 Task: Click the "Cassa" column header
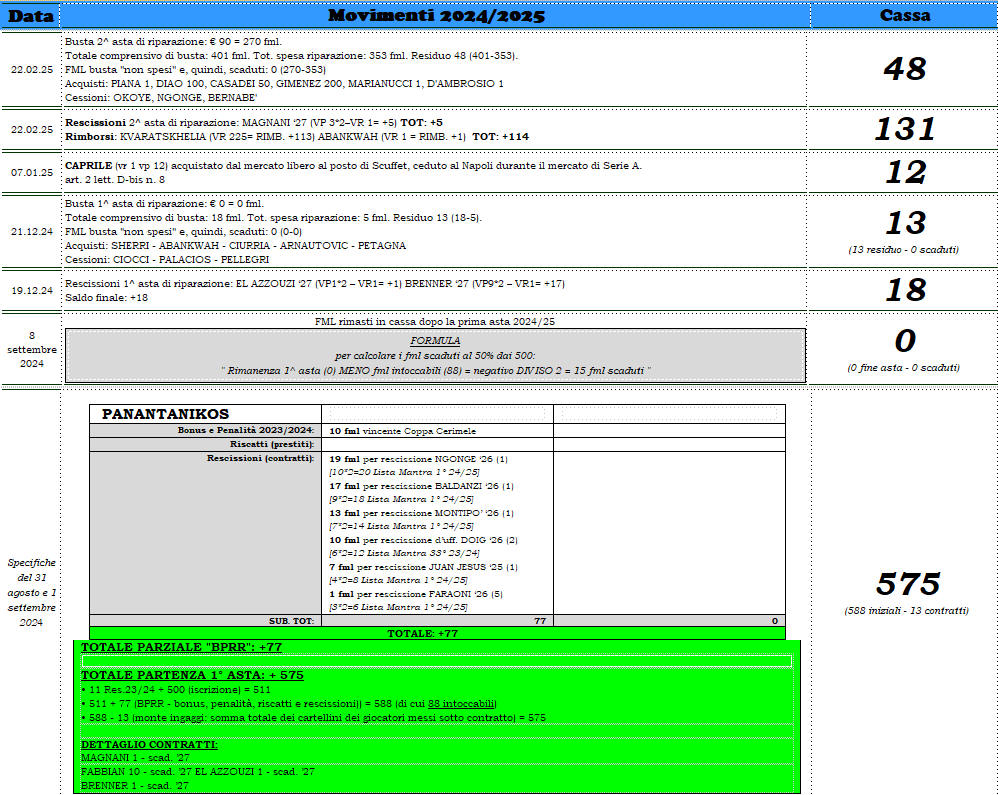(x=903, y=15)
